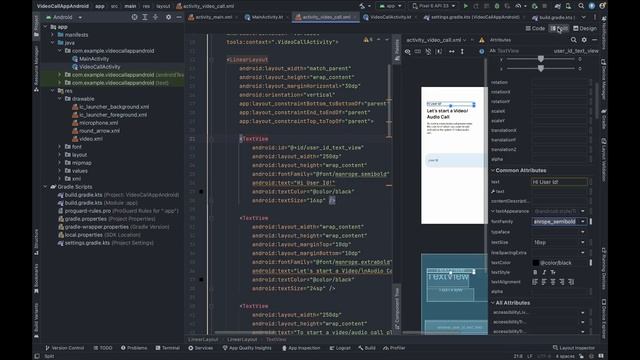Click editor warnings indicator icon
Screen dimensions: 640x360
[367, 40]
